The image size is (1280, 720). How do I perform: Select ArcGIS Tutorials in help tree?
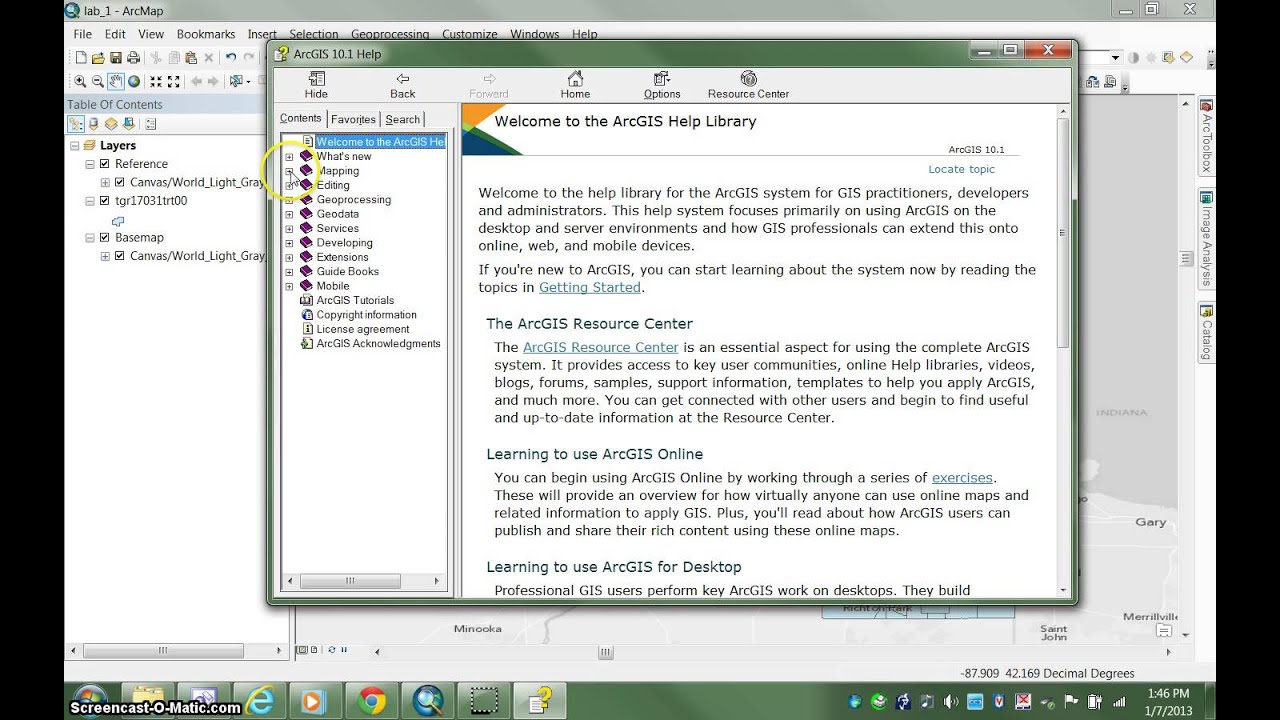coord(355,300)
